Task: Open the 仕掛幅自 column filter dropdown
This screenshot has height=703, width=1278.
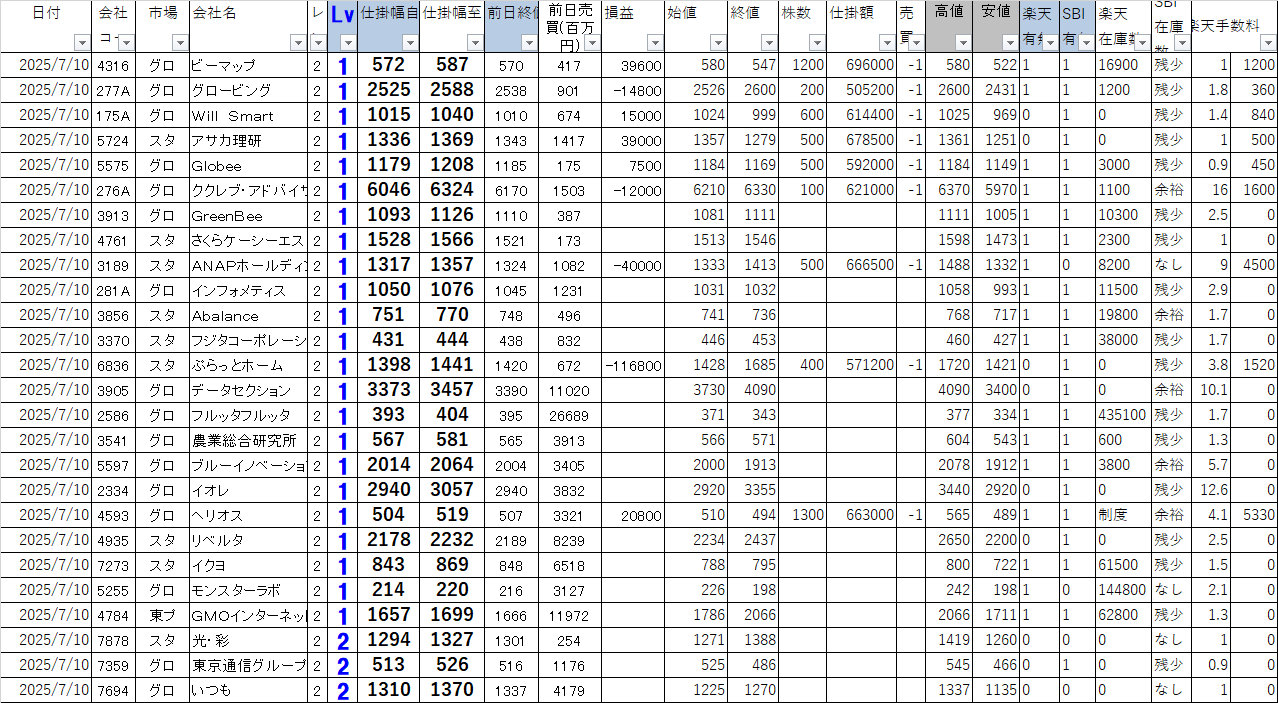Action: [x=410, y=43]
